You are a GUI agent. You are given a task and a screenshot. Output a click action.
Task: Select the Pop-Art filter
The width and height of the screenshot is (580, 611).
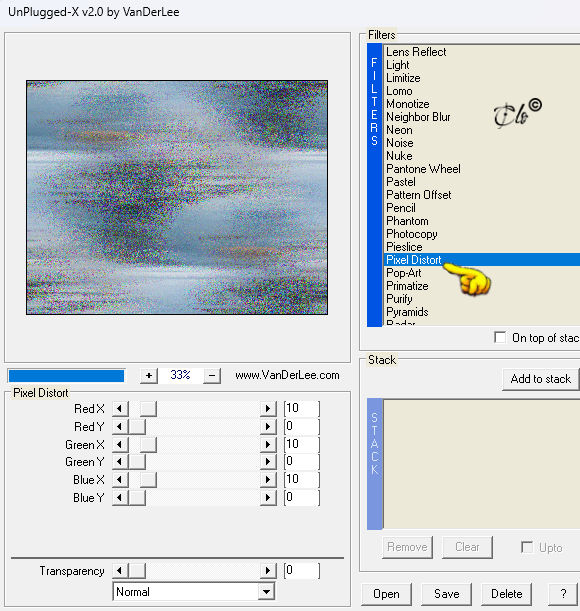404,273
